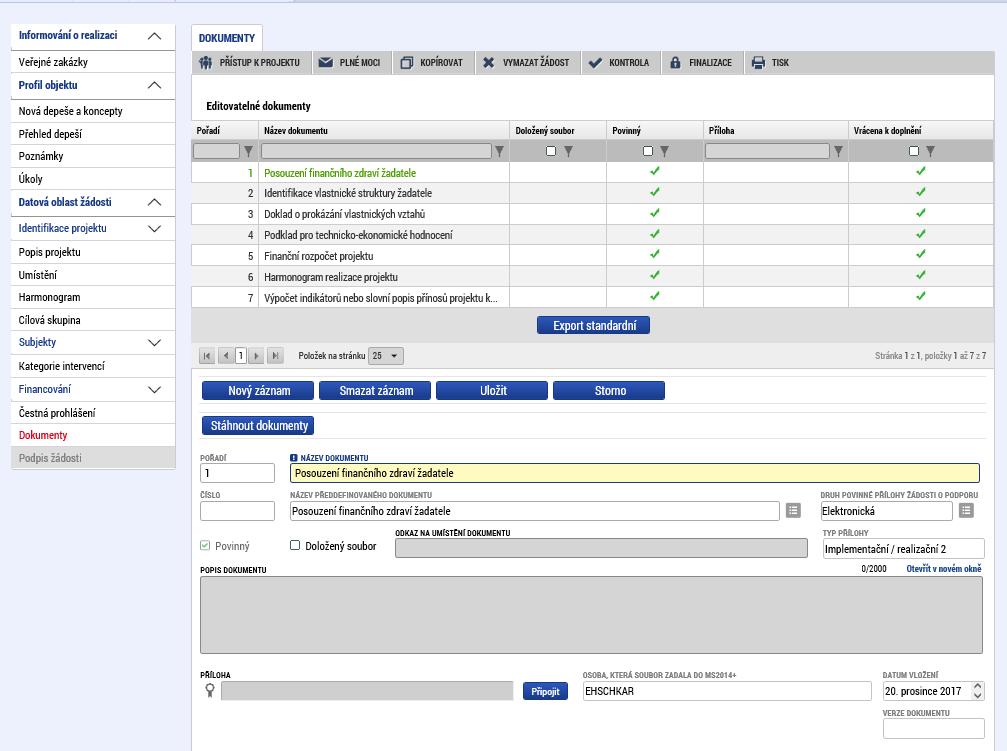Click the Připojit attachment button
The height and width of the screenshot is (751, 1007).
tap(545, 691)
